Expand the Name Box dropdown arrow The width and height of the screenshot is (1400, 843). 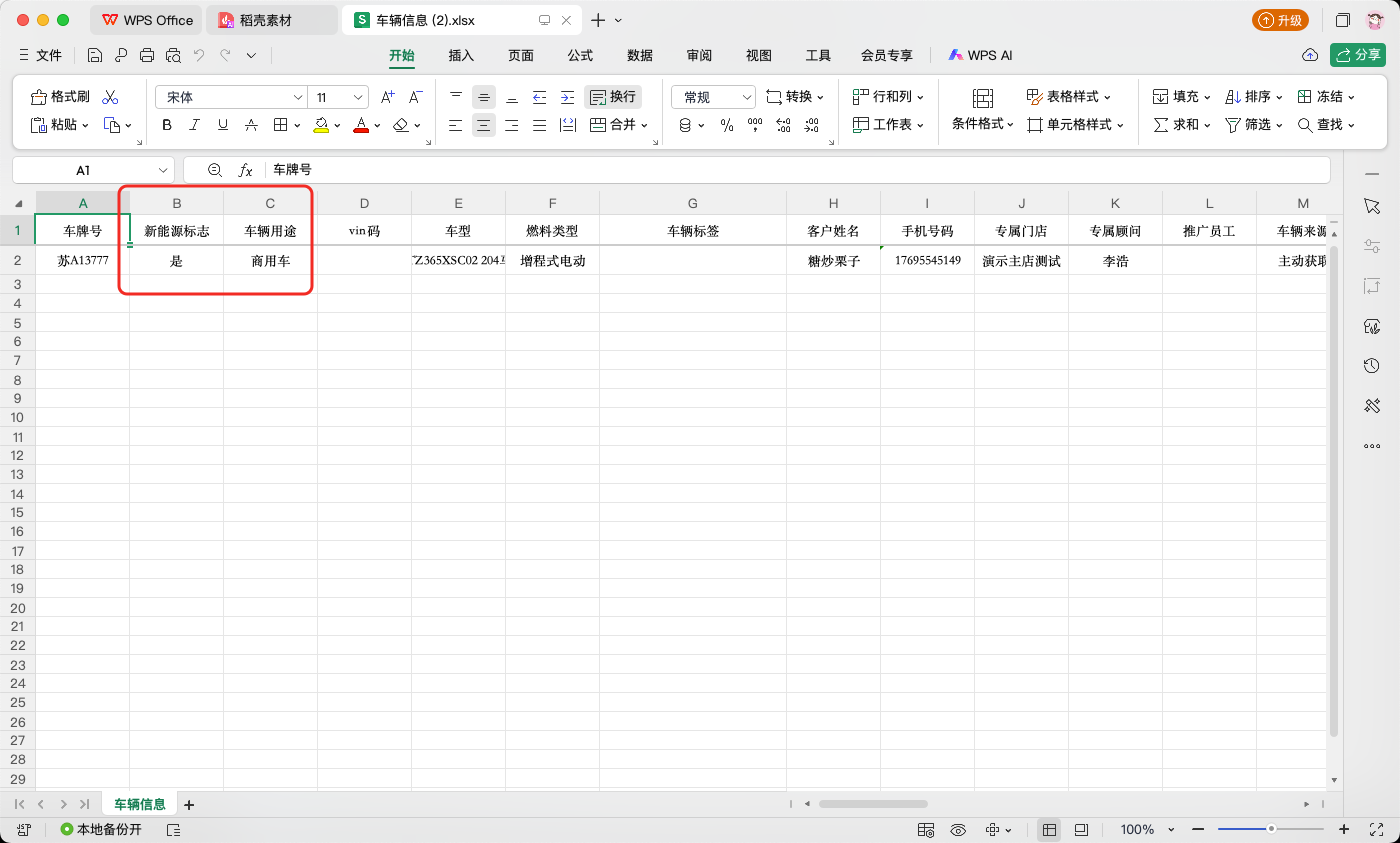click(163, 171)
